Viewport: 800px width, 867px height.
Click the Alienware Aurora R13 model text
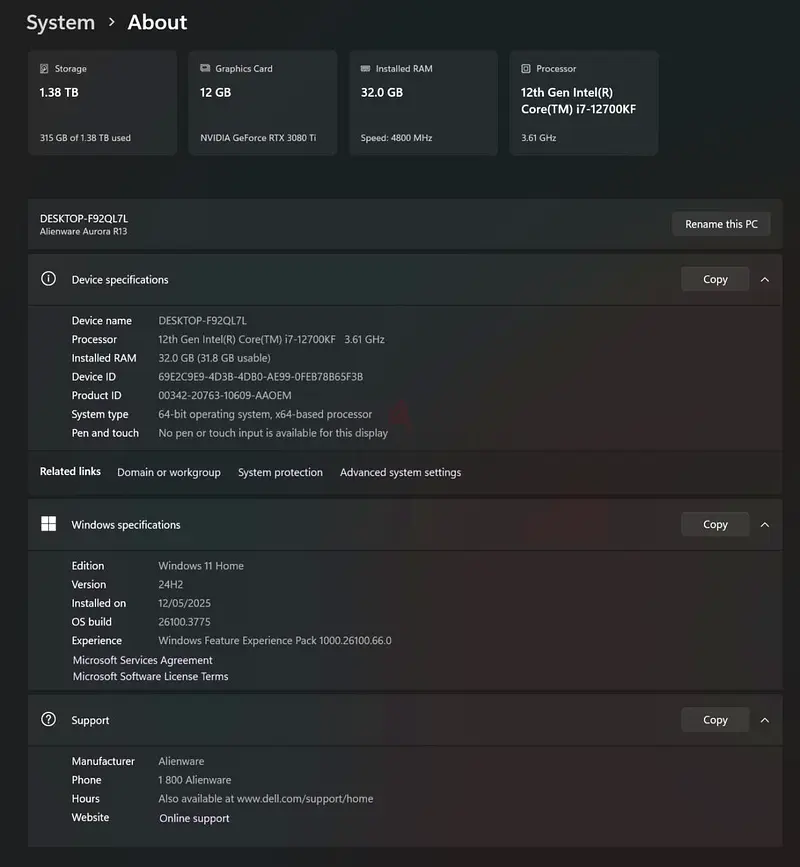point(83,232)
